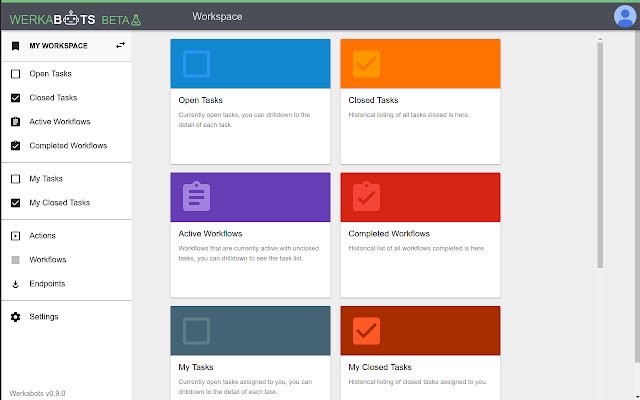Click the Open Tasks sidebar checkbox icon

tap(16, 74)
